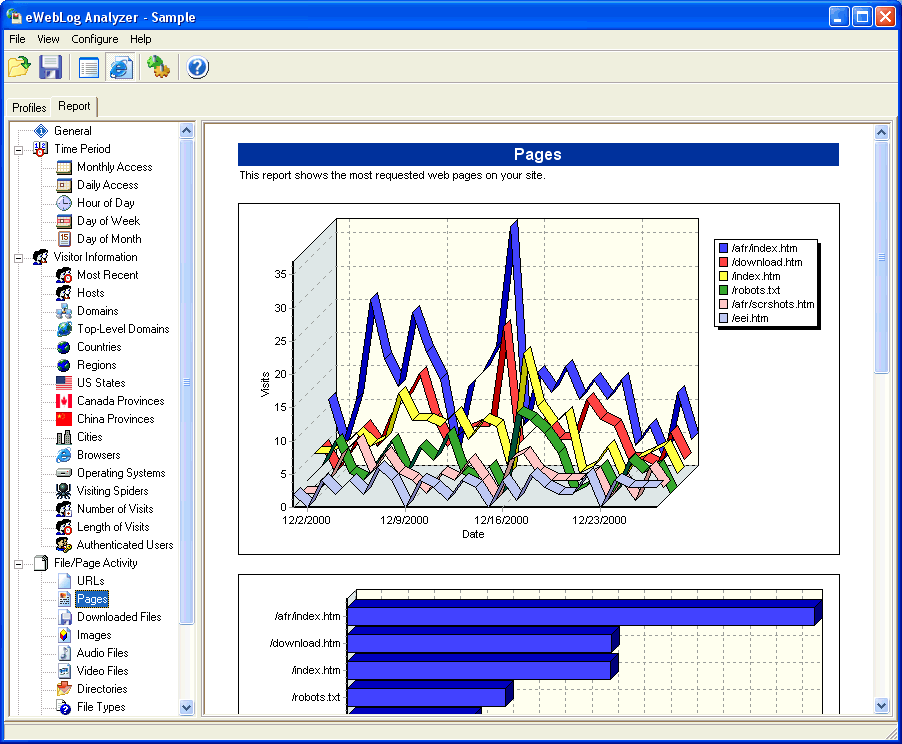The width and height of the screenshot is (902, 744).
Task: Click the Canada Provinces flag icon
Action: tap(64, 401)
